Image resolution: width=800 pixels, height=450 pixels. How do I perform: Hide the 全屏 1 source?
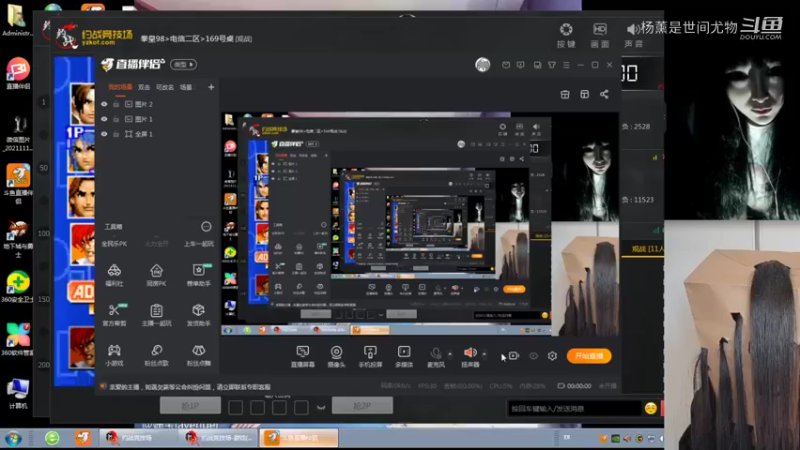point(104,134)
